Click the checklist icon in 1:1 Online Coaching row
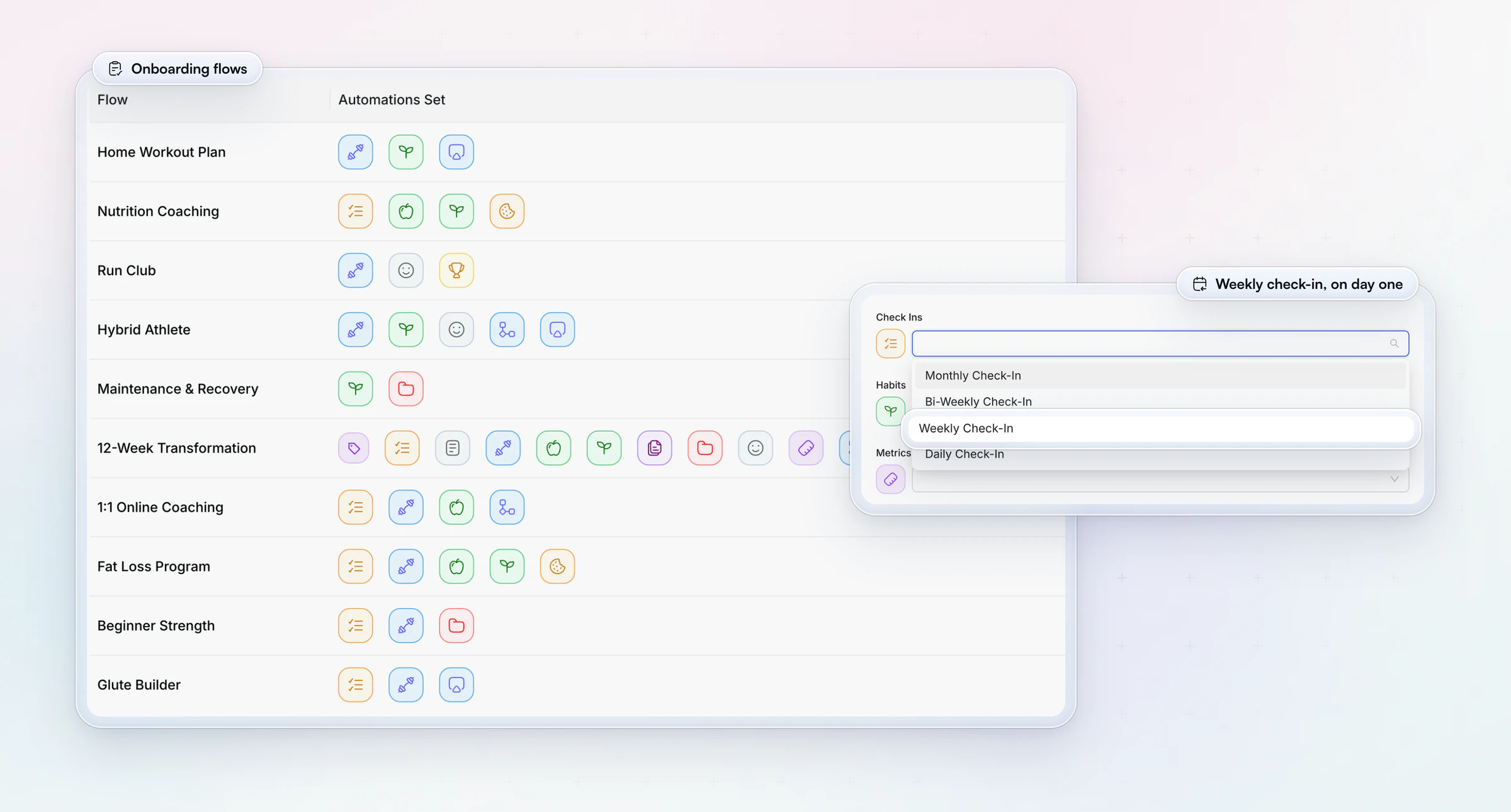This screenshot has width=1511, height=812. [355, 507]
